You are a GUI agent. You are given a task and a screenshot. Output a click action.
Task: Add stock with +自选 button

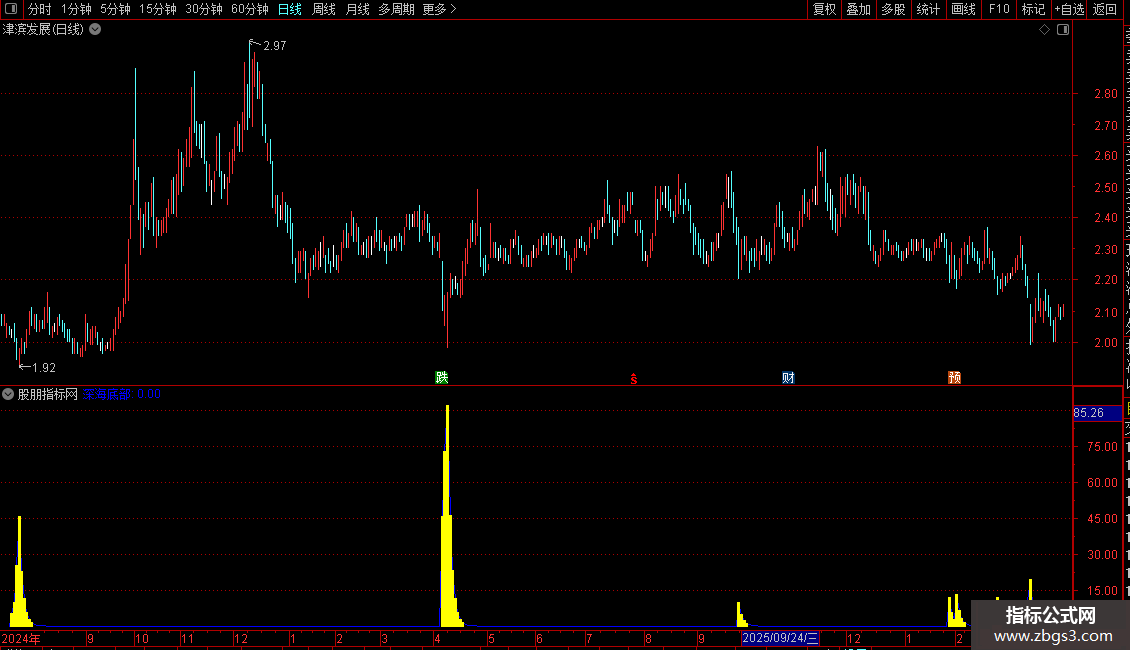coord(1069,9)
